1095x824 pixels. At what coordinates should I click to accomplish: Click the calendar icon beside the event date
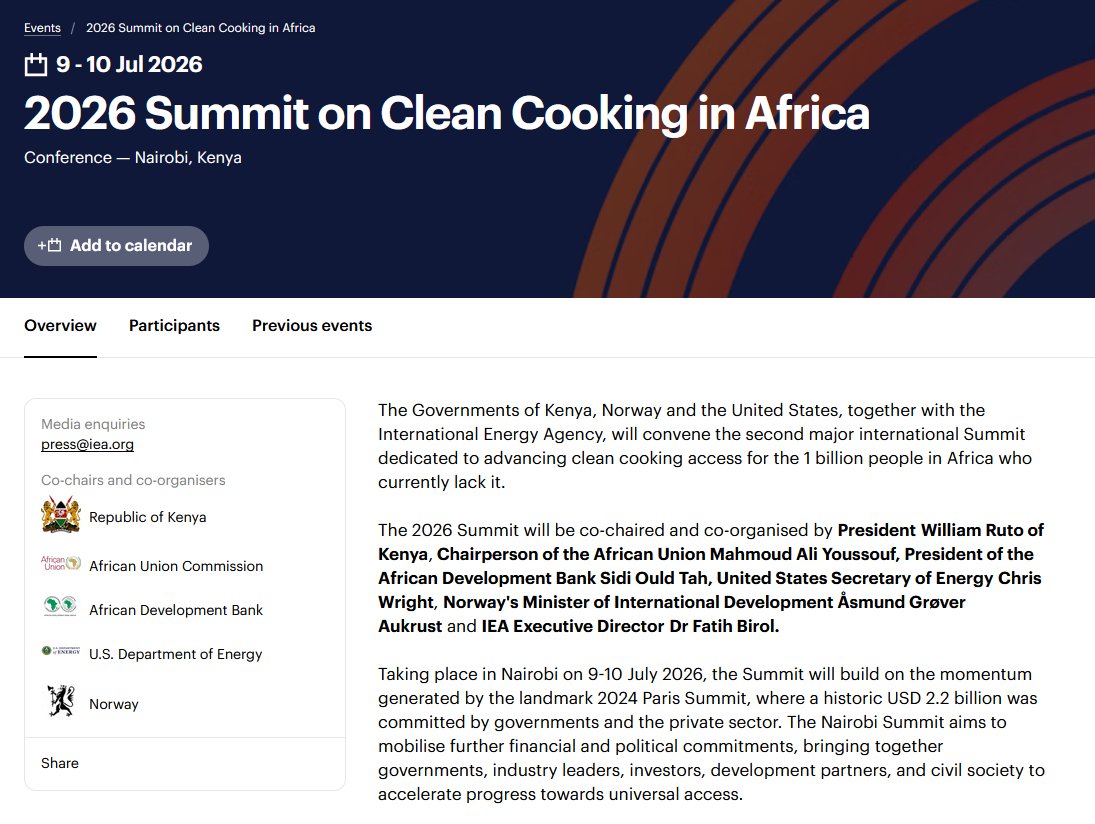pyautogui.click(x=36, y=64)
